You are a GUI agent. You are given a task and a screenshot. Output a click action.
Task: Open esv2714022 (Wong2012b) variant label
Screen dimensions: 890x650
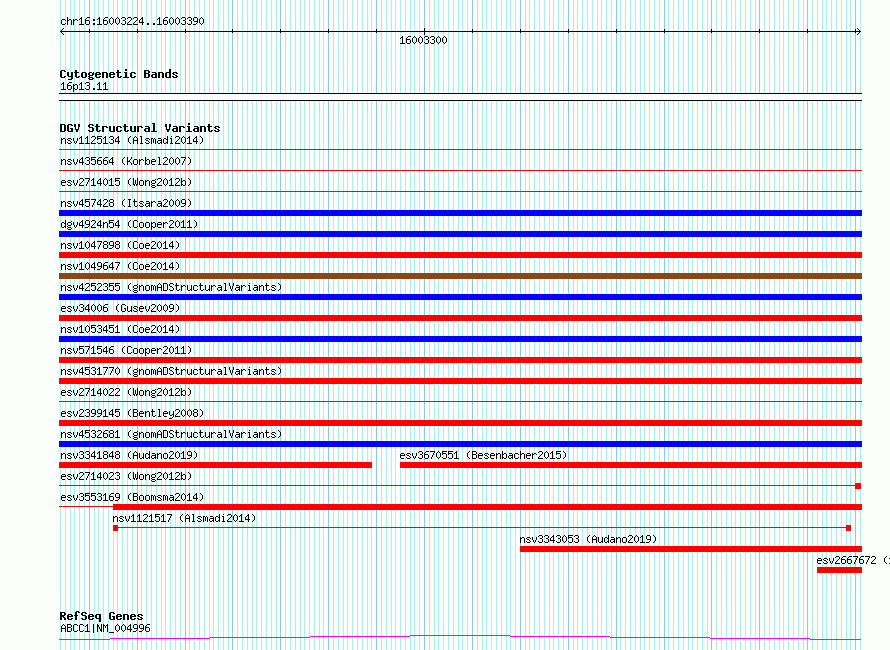tap(126, 392)
